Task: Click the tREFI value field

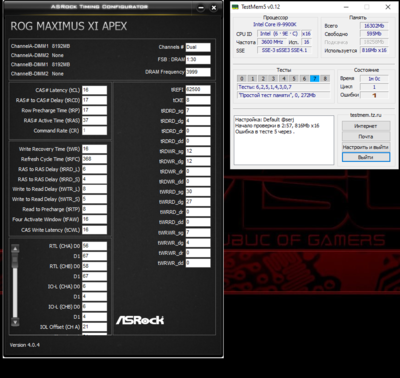Action: [x=198, y=90]
